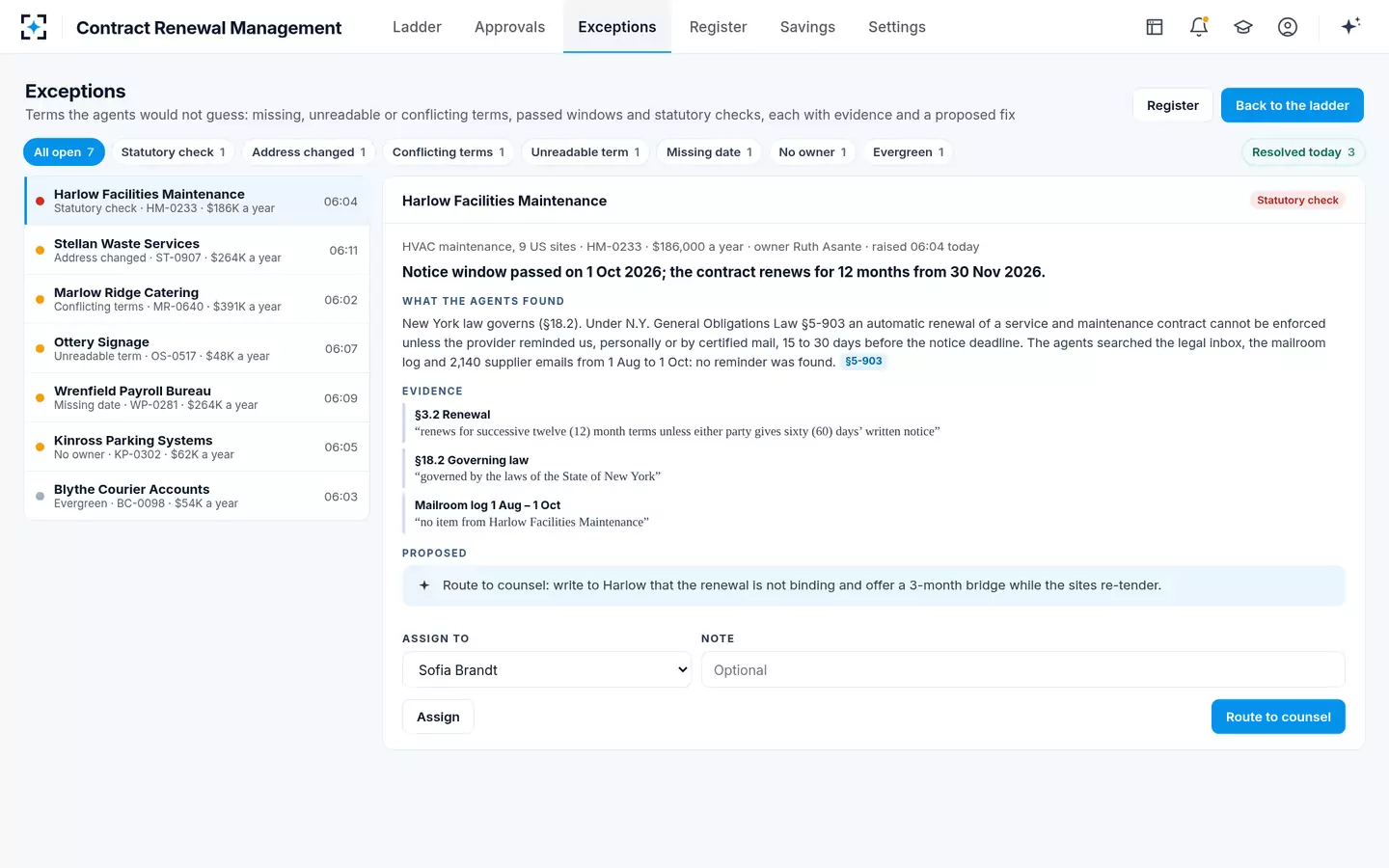This screenshot has height=868, width=1389.
Task: Click the Assign button
Action: pyautogui.click(x=438, y=717)
